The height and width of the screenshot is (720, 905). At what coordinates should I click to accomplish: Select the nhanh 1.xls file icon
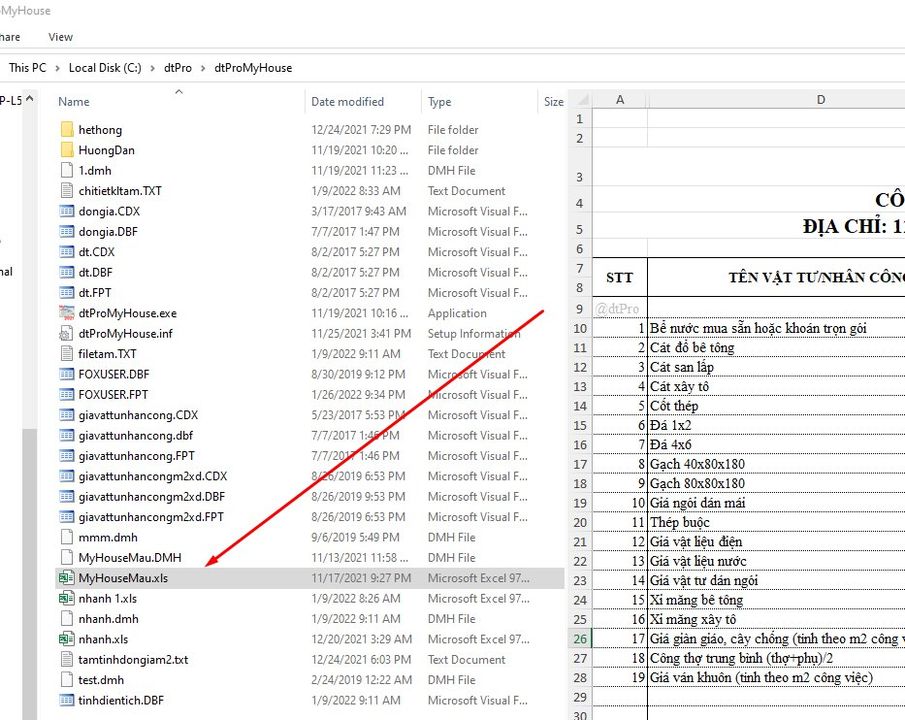pyautogui.click(x=67, y=598)
